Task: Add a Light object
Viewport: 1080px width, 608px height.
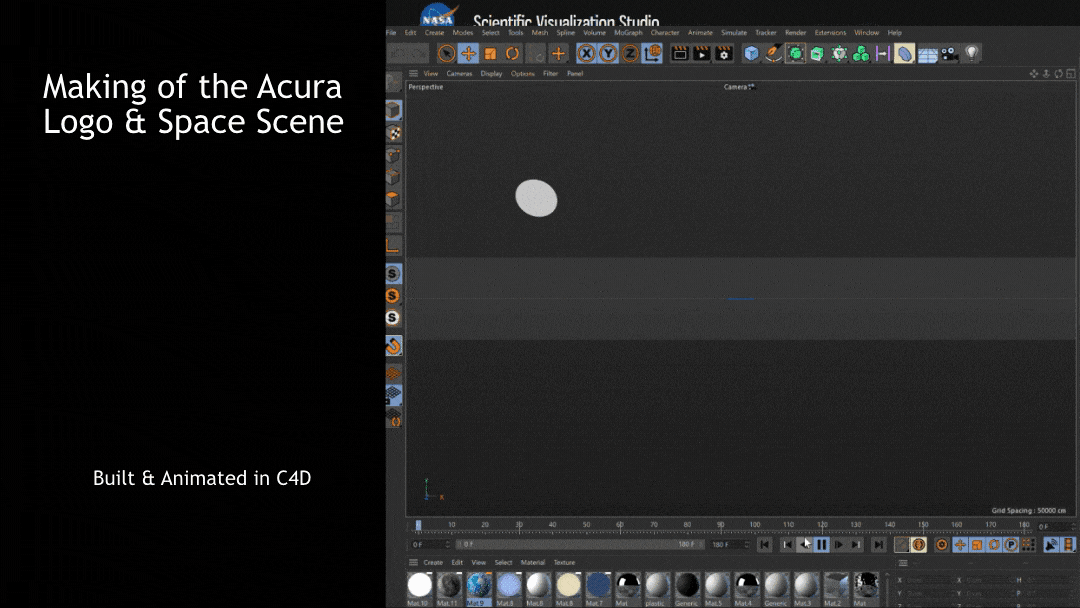Action: [972, 54]
